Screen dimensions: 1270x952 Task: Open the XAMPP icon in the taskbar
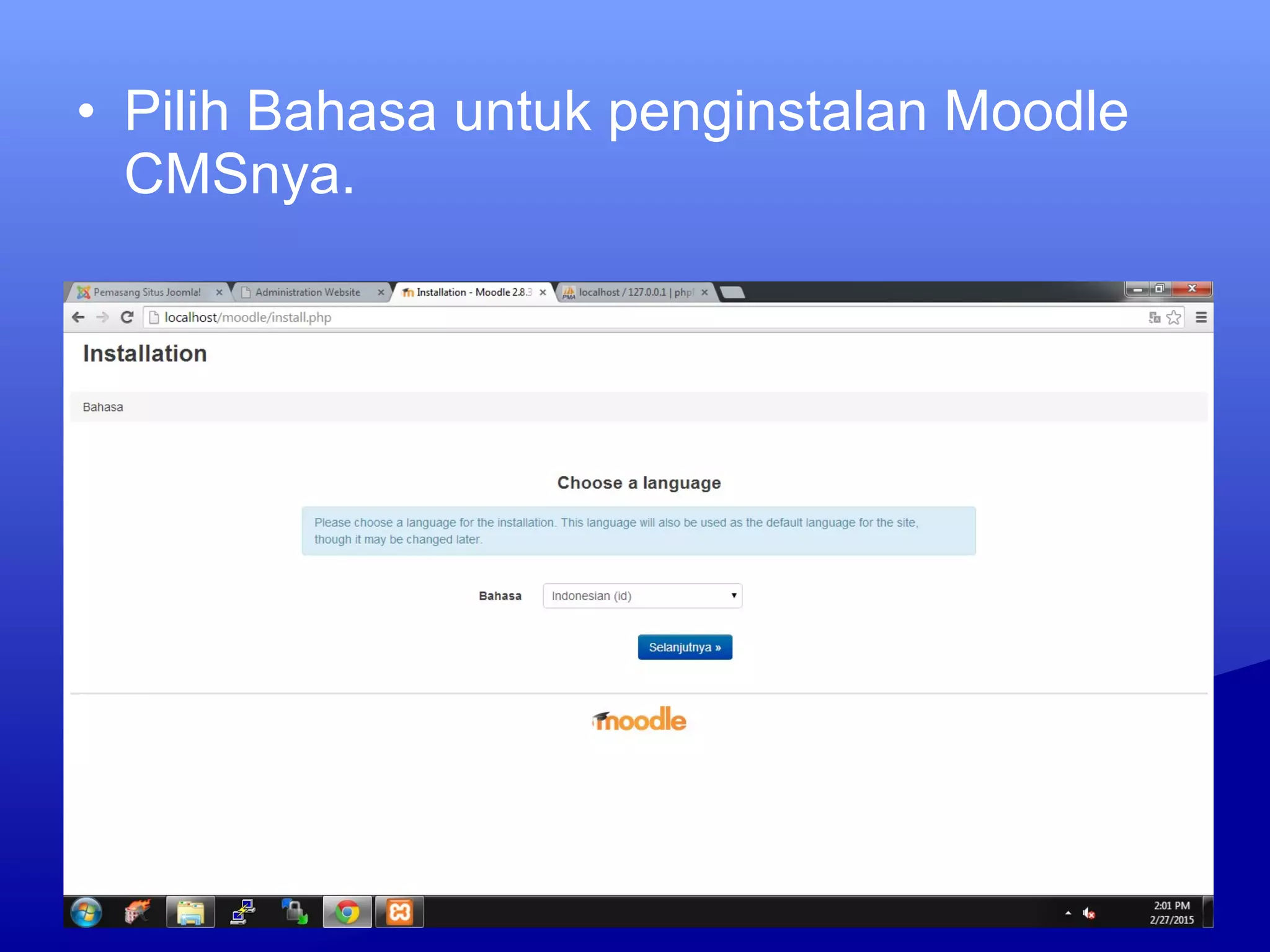coord(399,912)
